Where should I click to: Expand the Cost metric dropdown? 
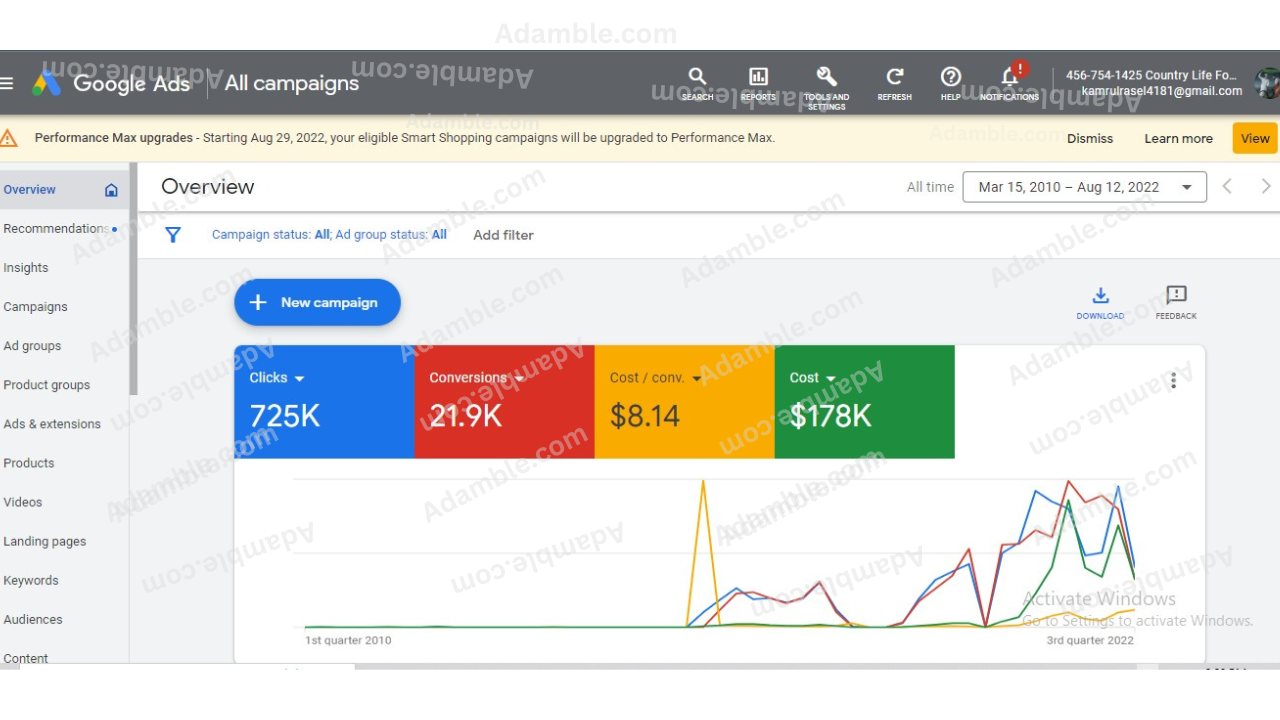tap(831, 379)
